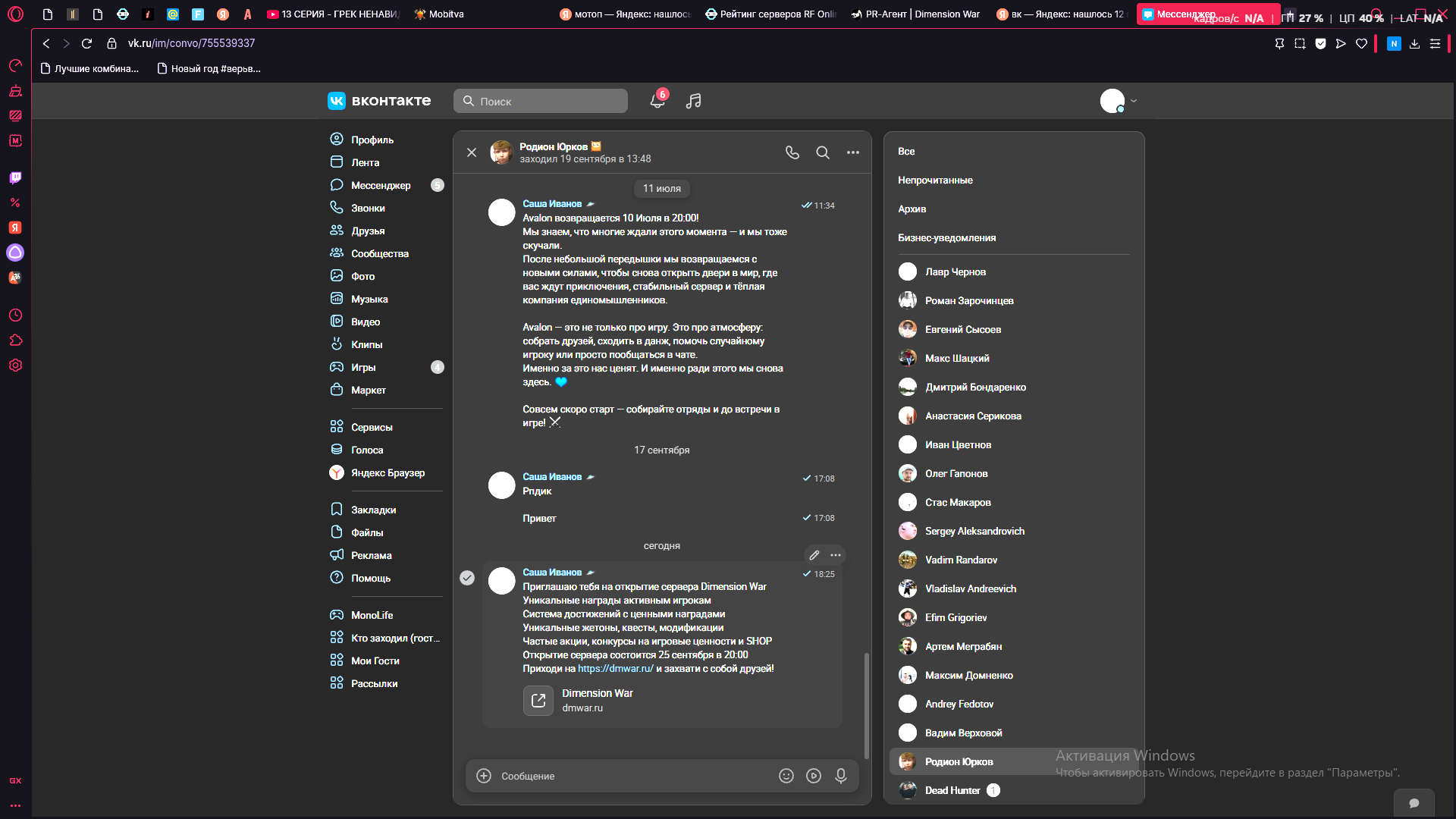Reload the page in browser toolbar
The image size is (1456, 819).
click(x=86, y=43)
